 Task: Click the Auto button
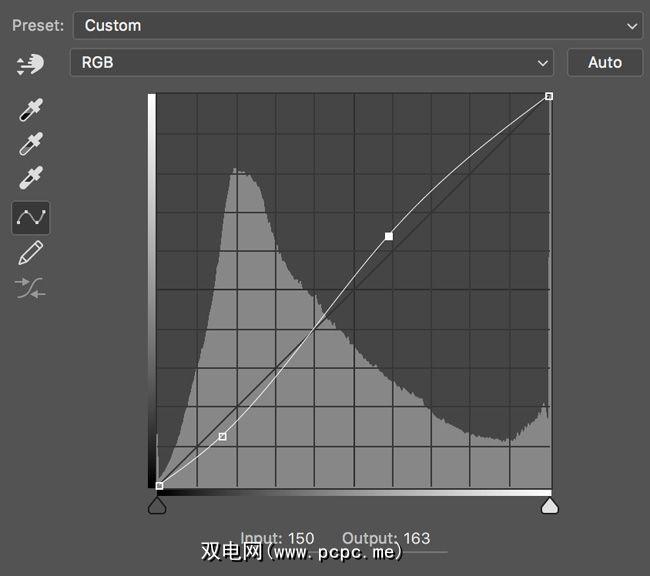click(x=604, y=62)
